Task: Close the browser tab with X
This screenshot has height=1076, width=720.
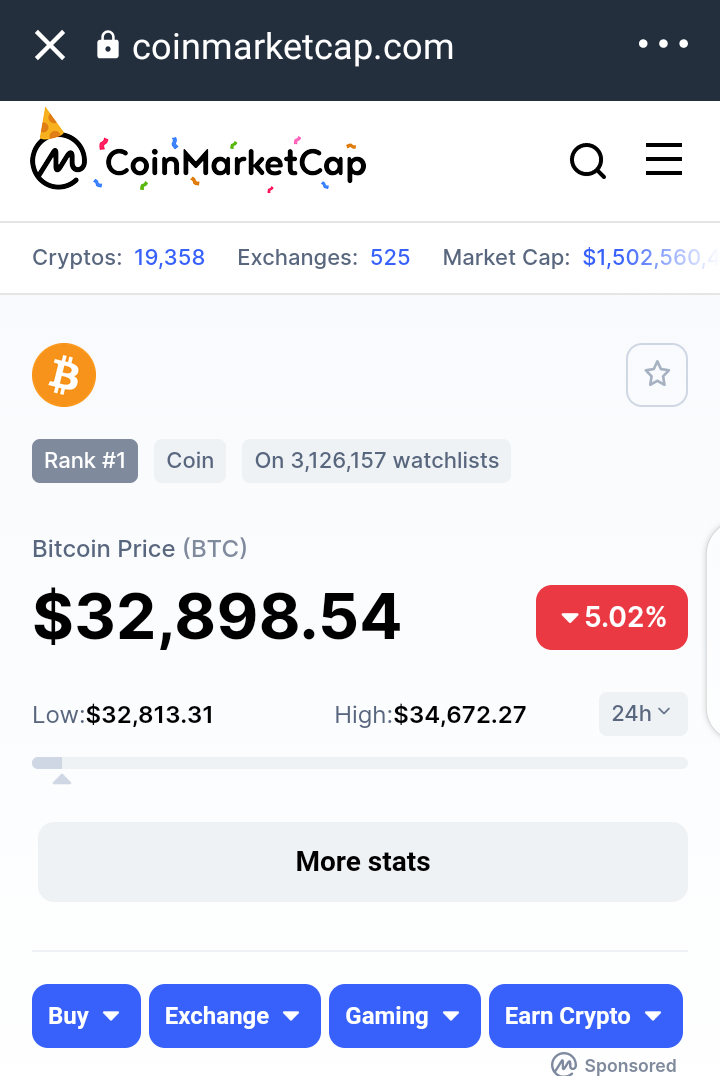Action: coord(50,46)
